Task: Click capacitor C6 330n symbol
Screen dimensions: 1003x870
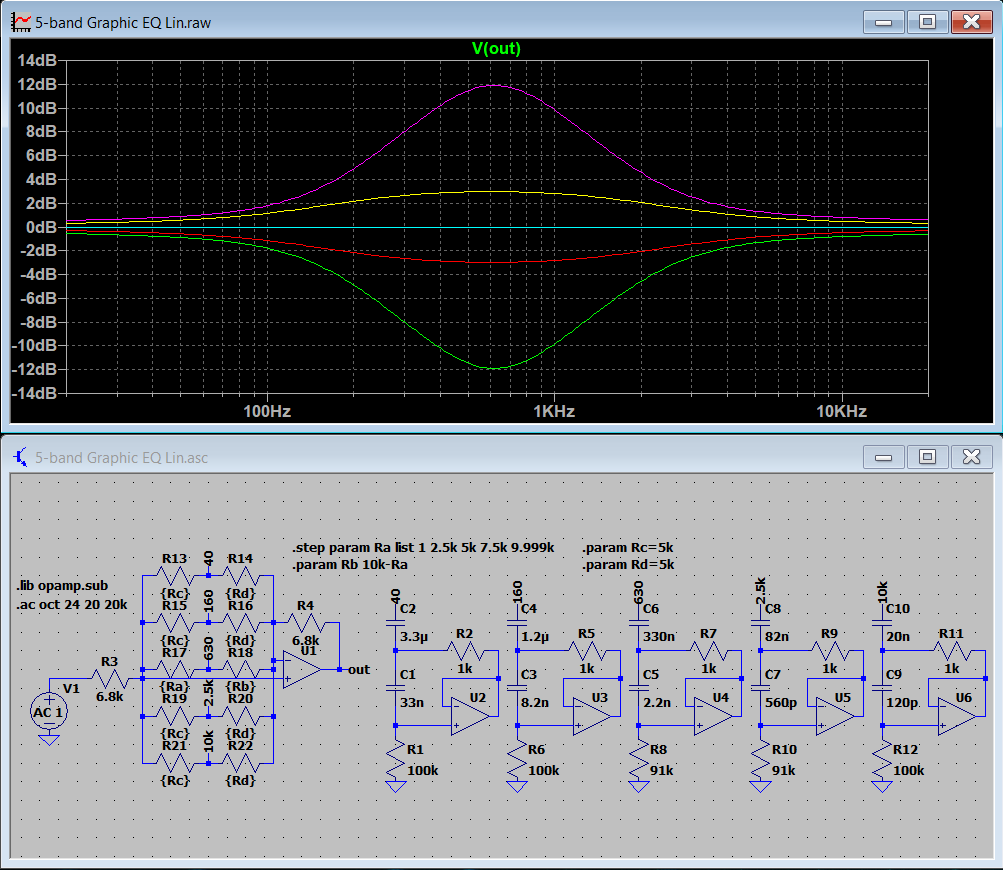Action: coord(638,622)
